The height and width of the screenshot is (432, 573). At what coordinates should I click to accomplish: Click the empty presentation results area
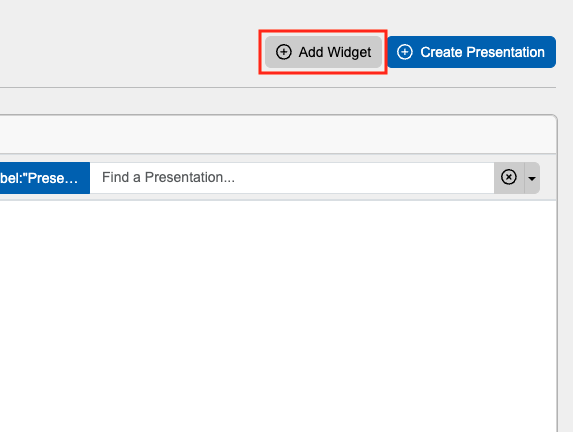tap(278, 316)
